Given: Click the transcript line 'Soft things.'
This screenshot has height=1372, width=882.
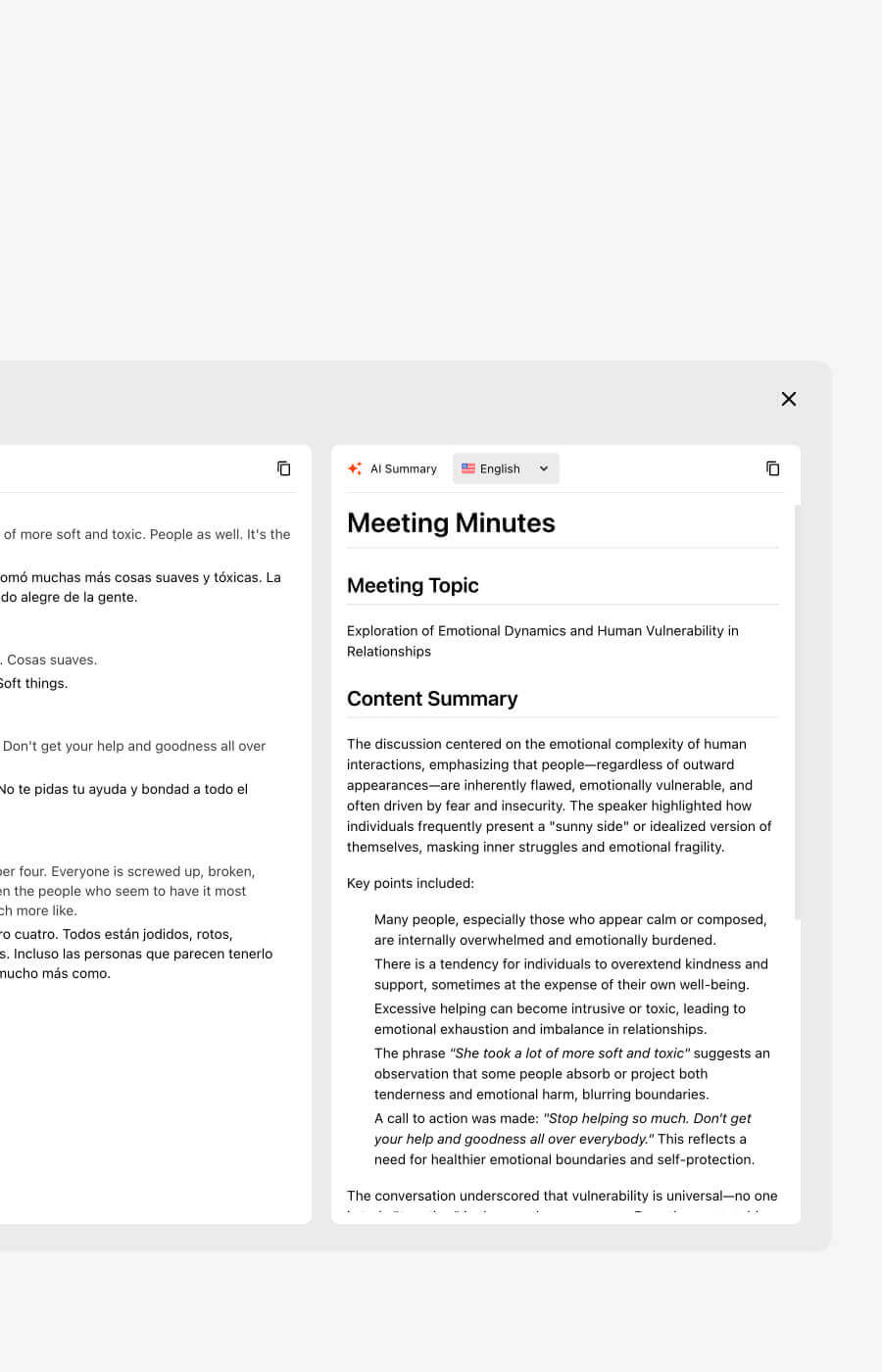Looking at the screenshot, I should pos(34,683).
